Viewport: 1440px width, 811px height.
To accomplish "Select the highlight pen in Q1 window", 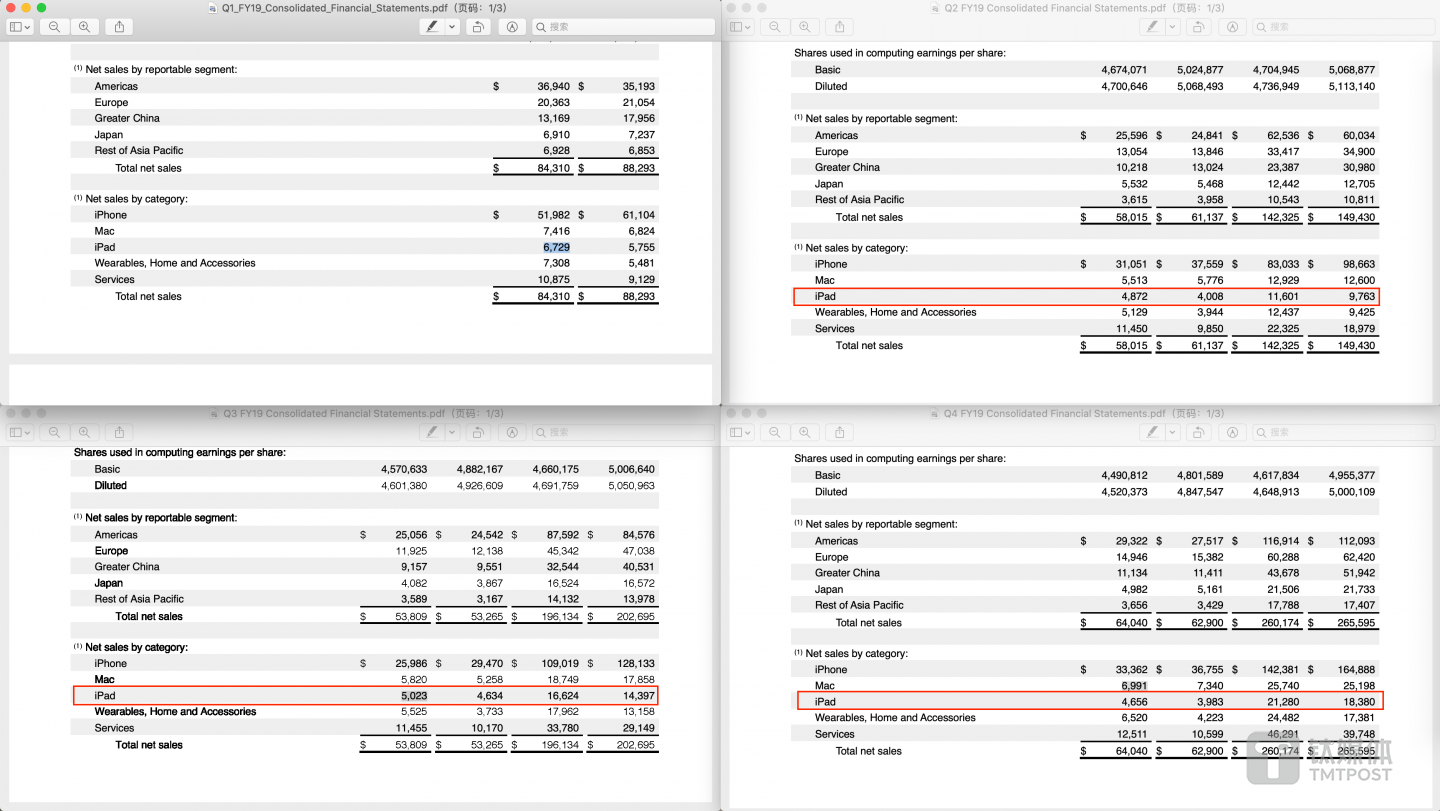I will pos(432,27).
